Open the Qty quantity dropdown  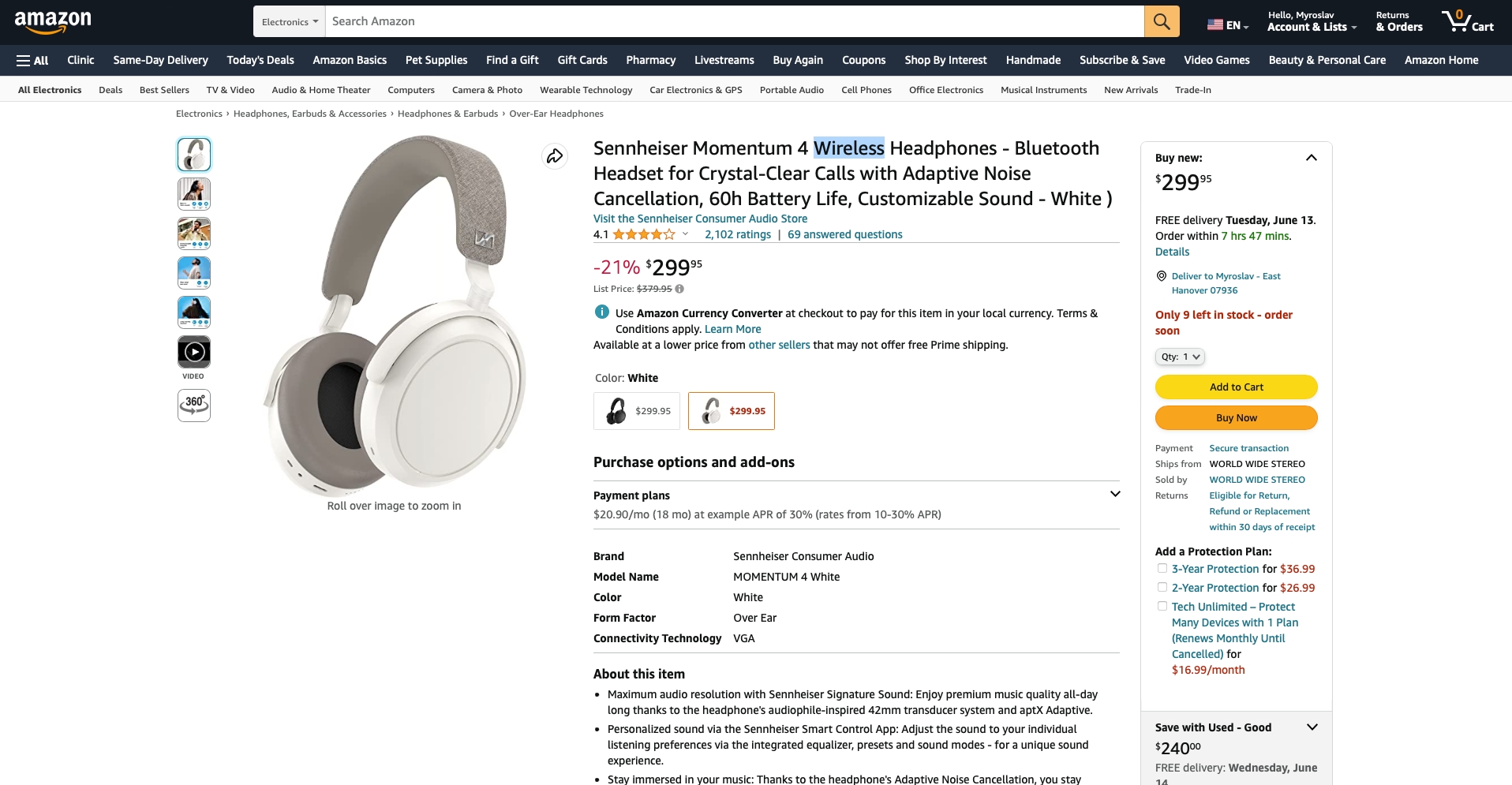point(1181,357)
